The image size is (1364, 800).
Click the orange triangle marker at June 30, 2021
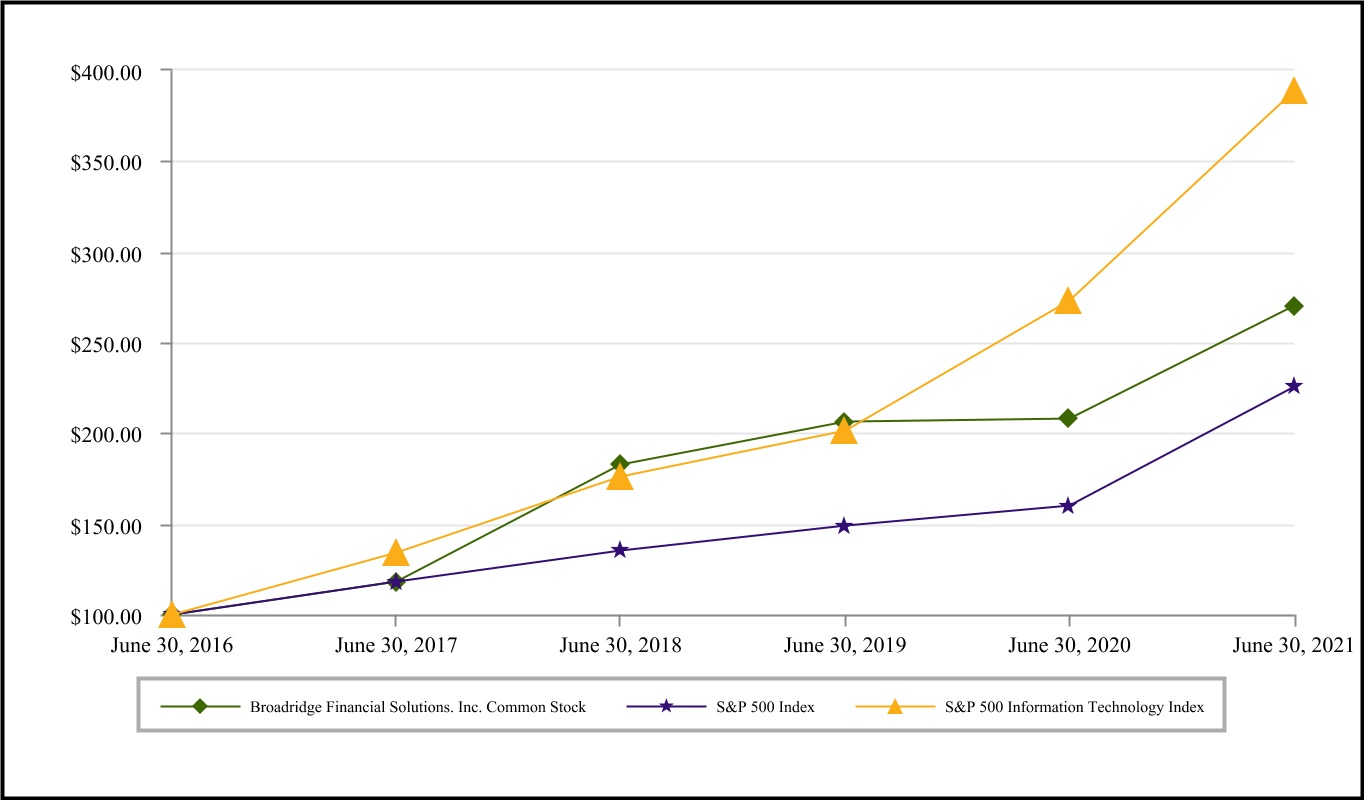pos(1293,92)
